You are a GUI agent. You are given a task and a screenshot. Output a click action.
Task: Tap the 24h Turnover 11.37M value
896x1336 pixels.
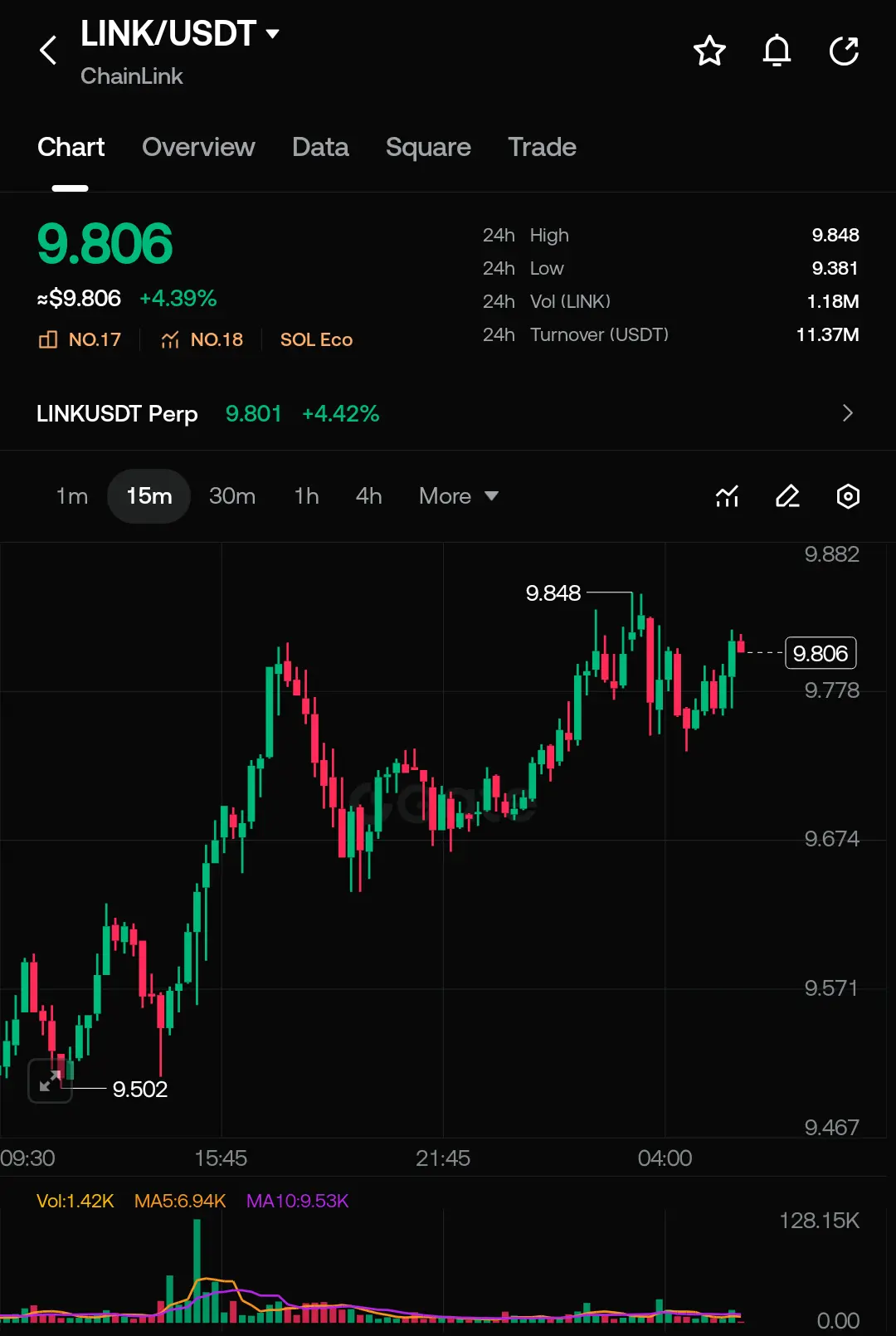click(828, 334)
